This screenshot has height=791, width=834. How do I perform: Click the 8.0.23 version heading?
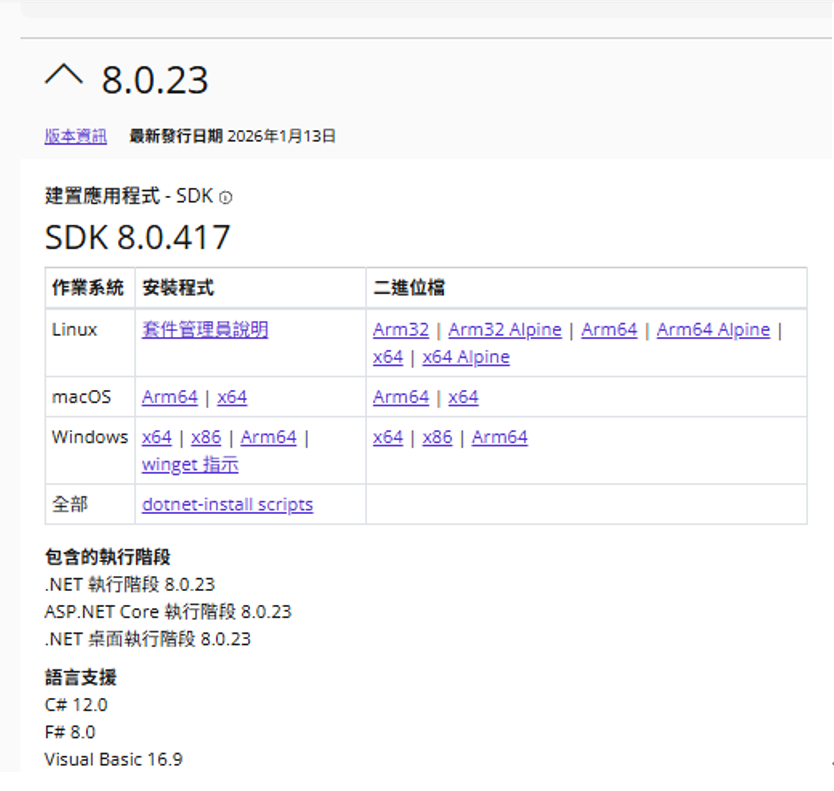click(x=155, y=80)
